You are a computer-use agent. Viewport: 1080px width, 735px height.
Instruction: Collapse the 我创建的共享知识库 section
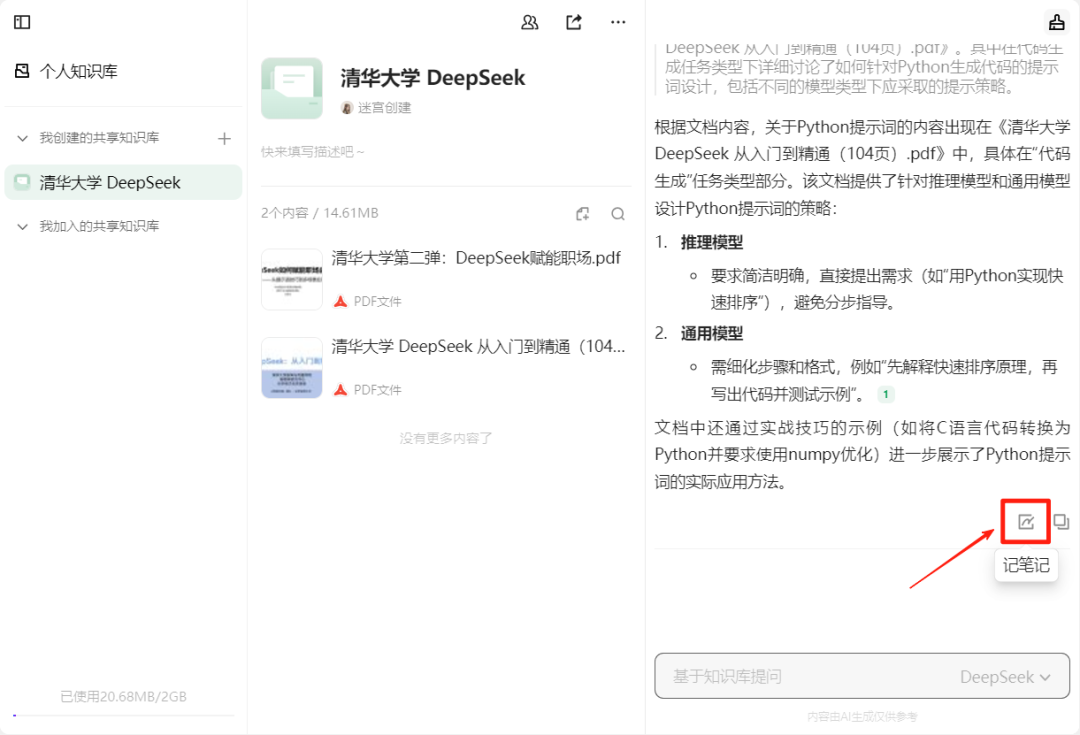pos(22,137)
